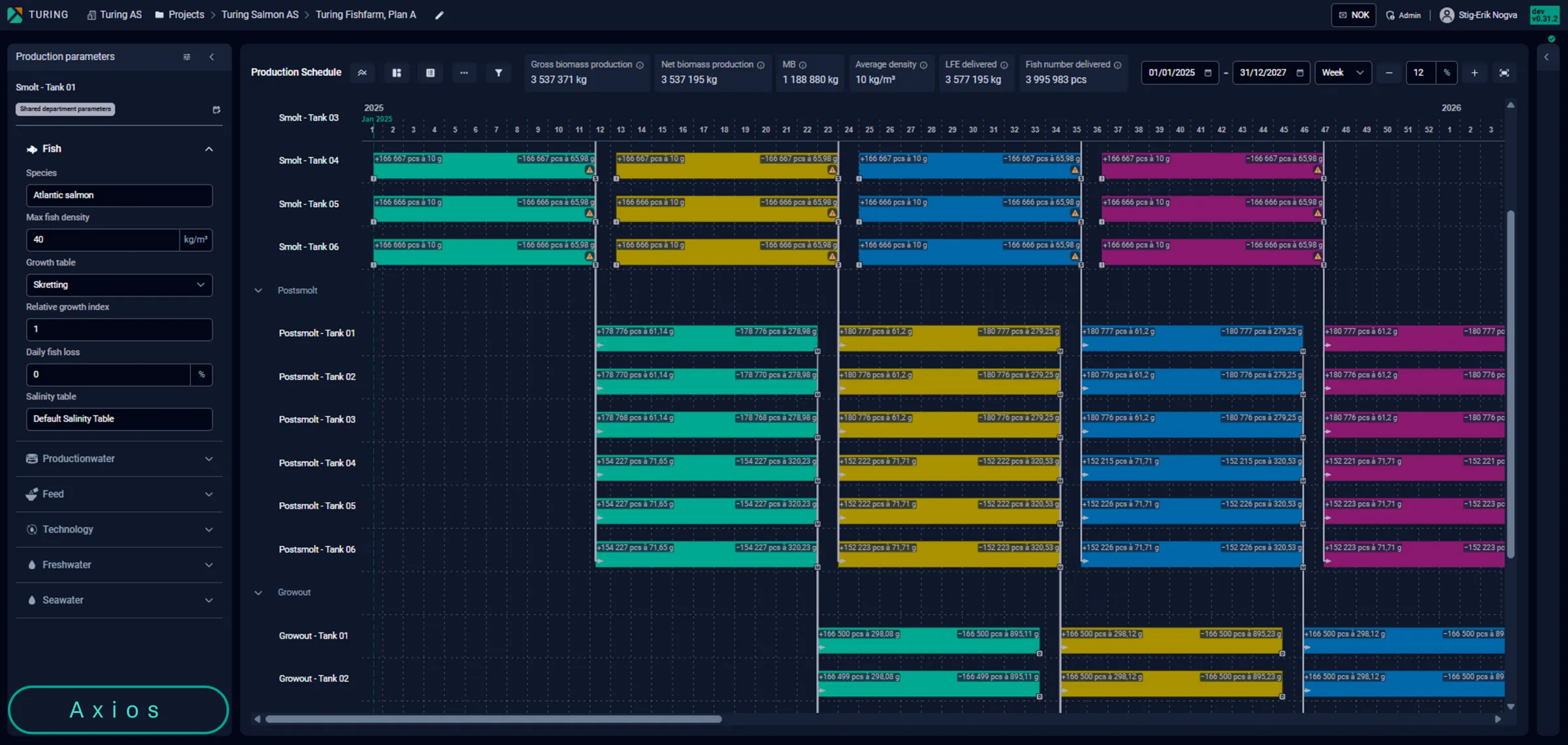
Task: Expand the Productionwater section
Action: pos(119,459)
